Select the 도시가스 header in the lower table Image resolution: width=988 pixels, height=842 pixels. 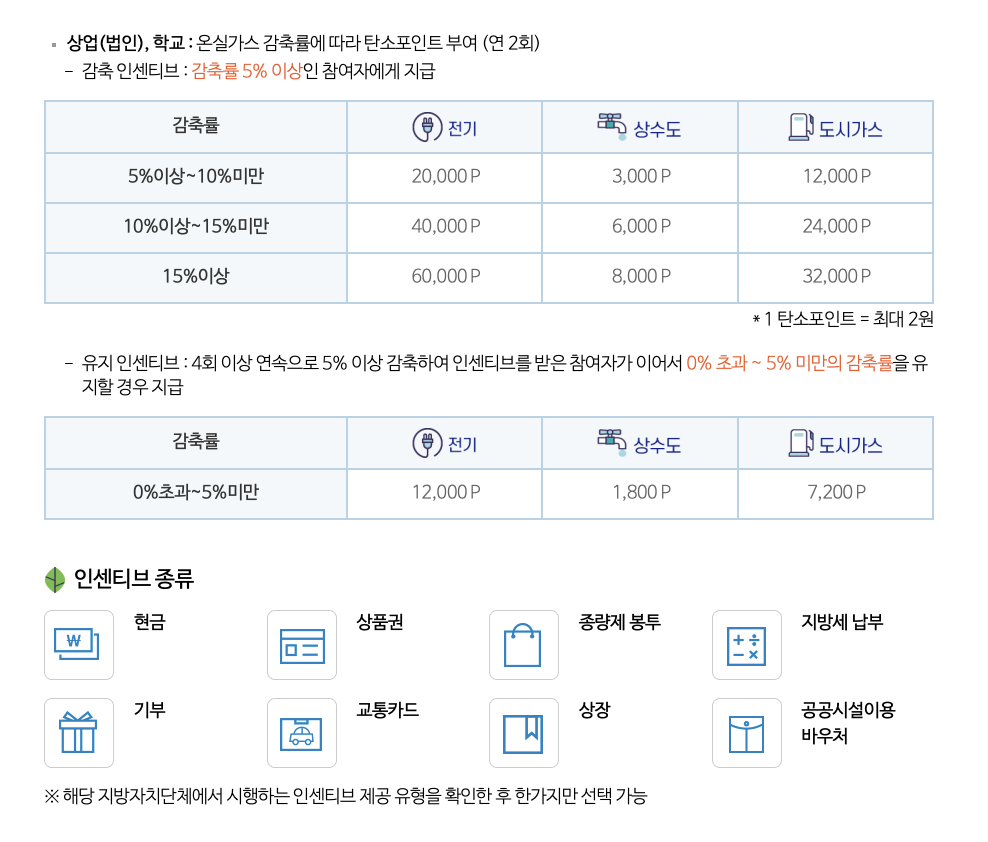835,443
